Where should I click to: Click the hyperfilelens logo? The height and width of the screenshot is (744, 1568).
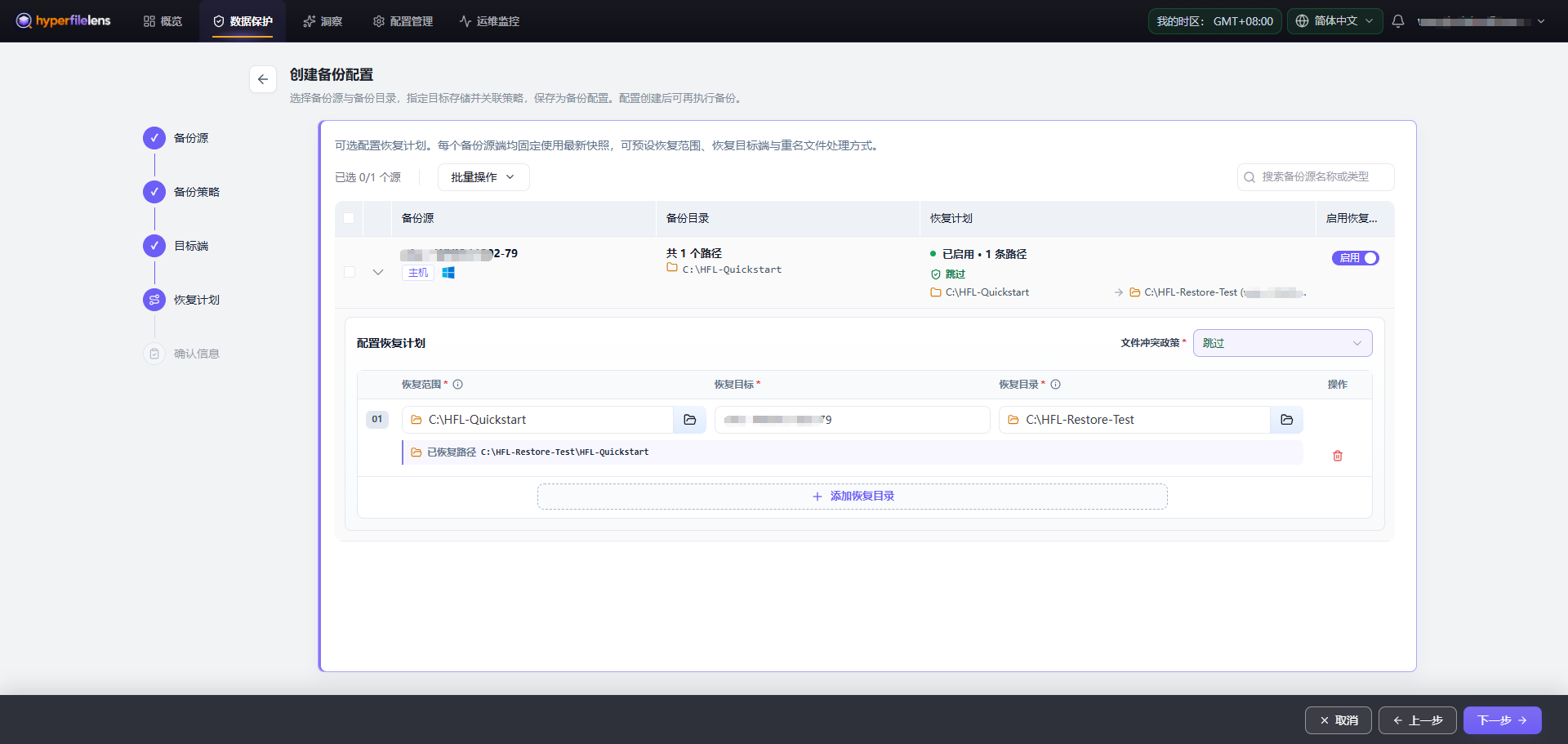[63, 20]
